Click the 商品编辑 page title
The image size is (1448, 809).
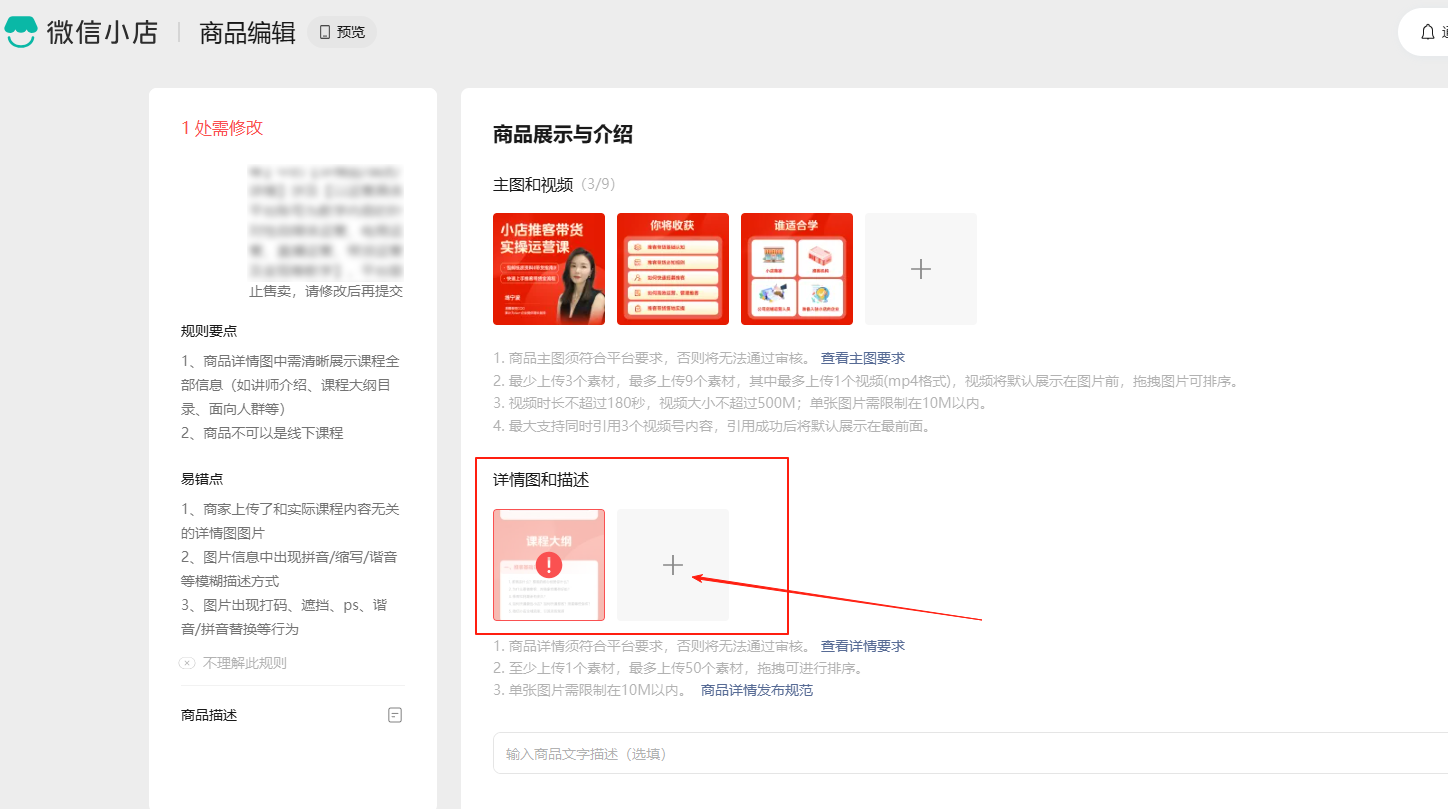coord(248,33)
